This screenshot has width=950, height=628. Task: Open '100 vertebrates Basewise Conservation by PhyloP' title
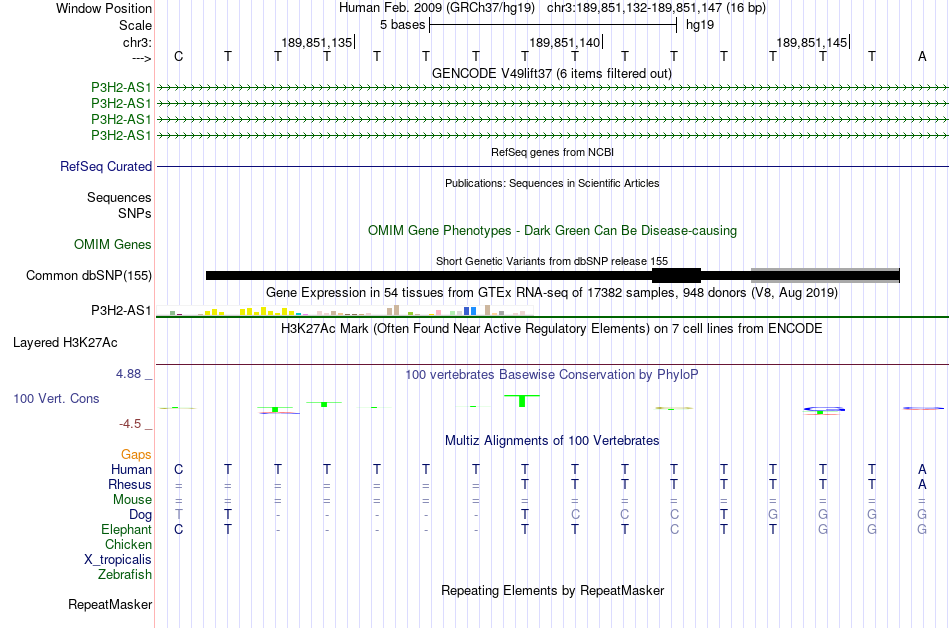(x=552, y=375)
